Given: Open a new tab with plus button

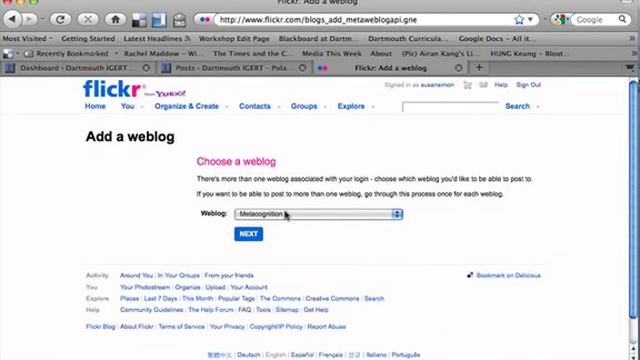Looking at the screenshot, I should point(479,68).
